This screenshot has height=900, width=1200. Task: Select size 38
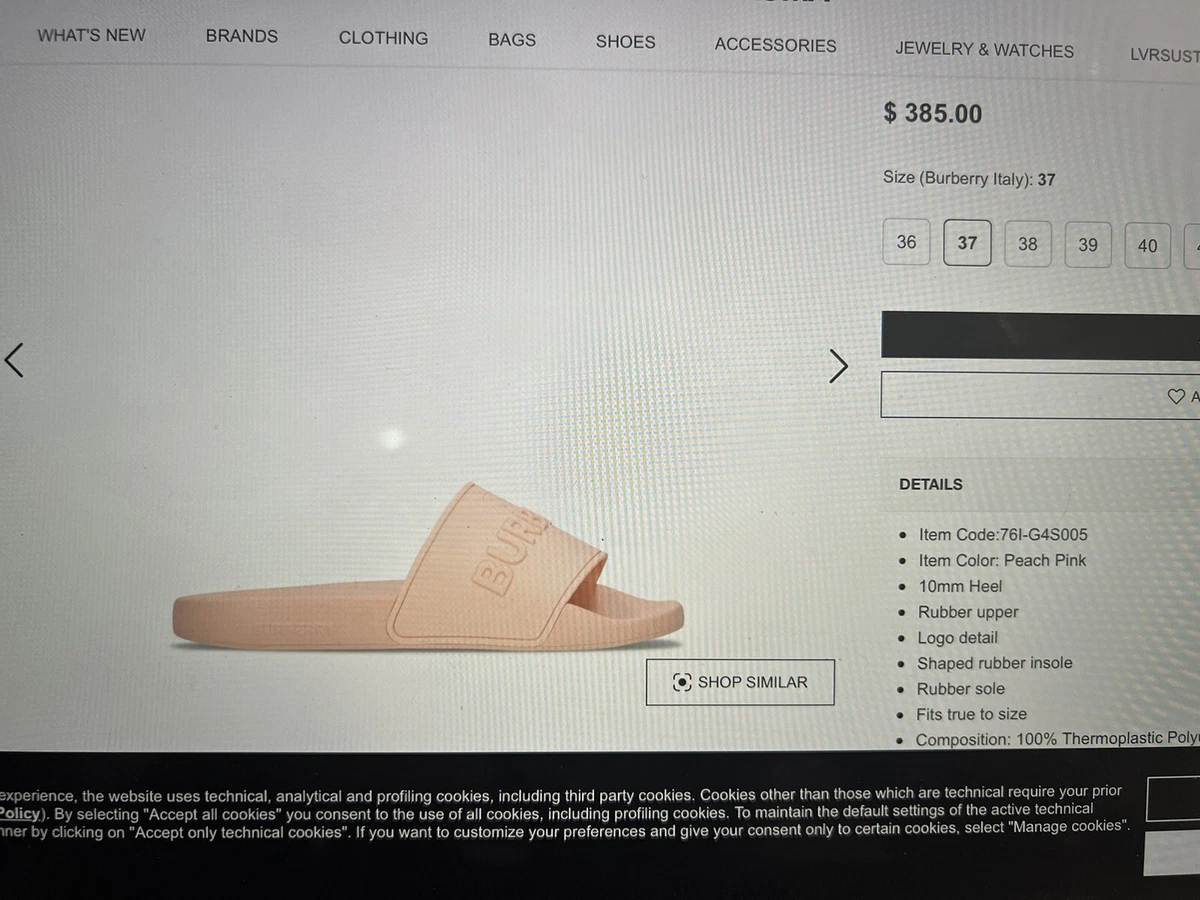pyautogui.click(x=1028, y=244)
